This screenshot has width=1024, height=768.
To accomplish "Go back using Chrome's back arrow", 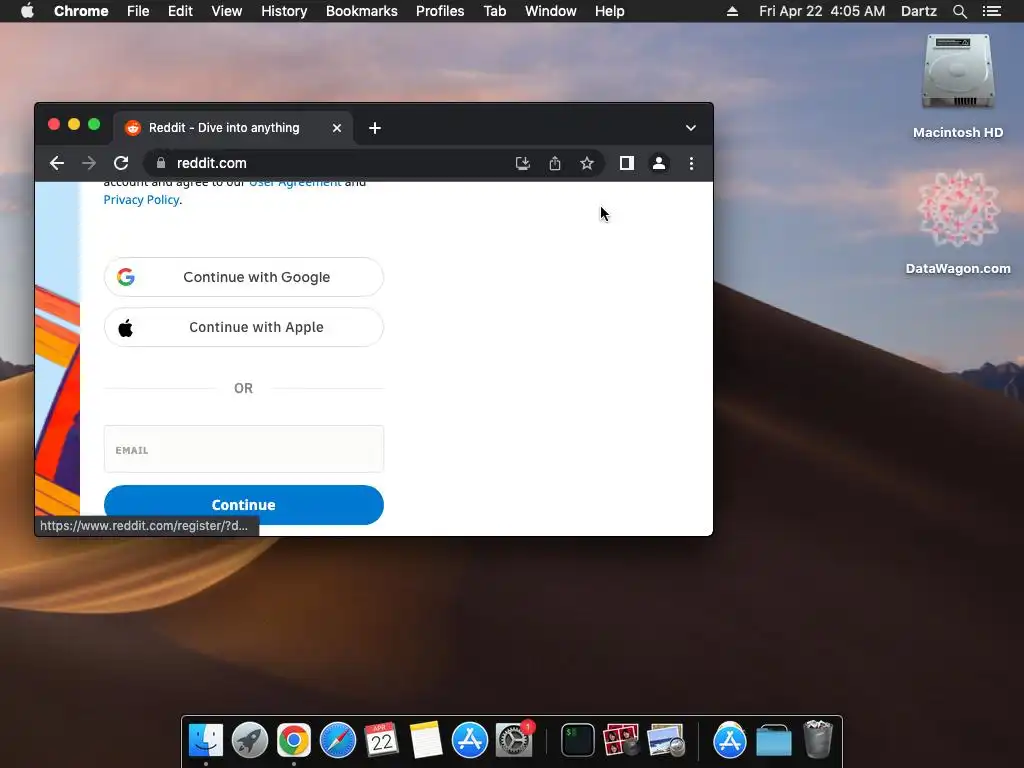I will point(57,163).
